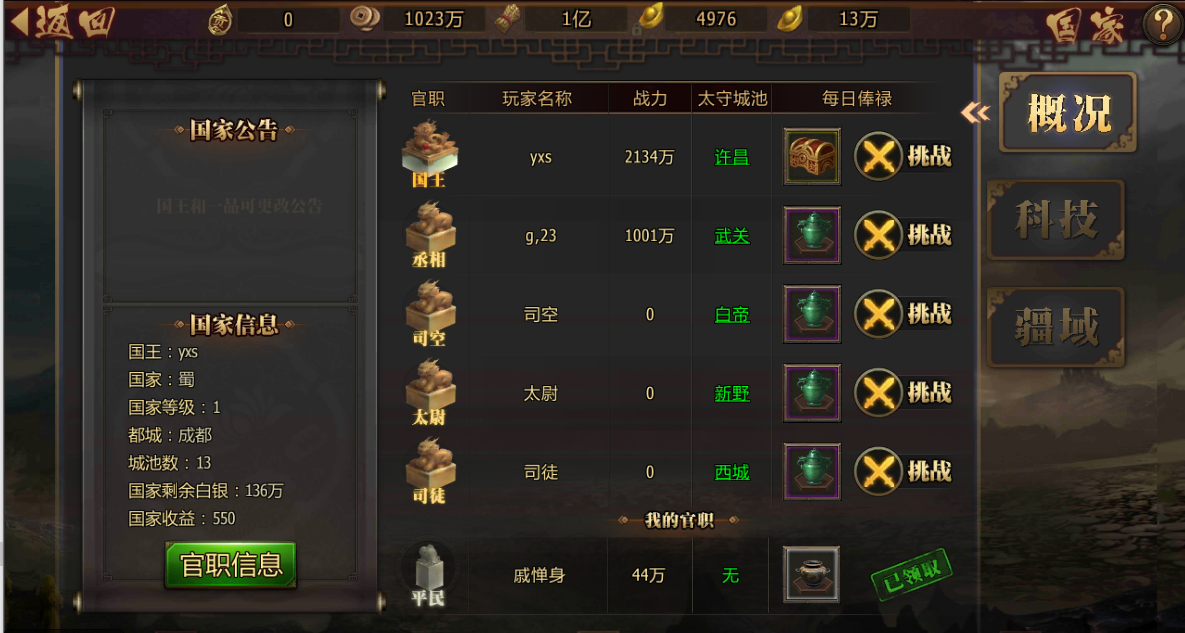Open the 许昌 city link

pyautogui.click(x=732, y=157)
